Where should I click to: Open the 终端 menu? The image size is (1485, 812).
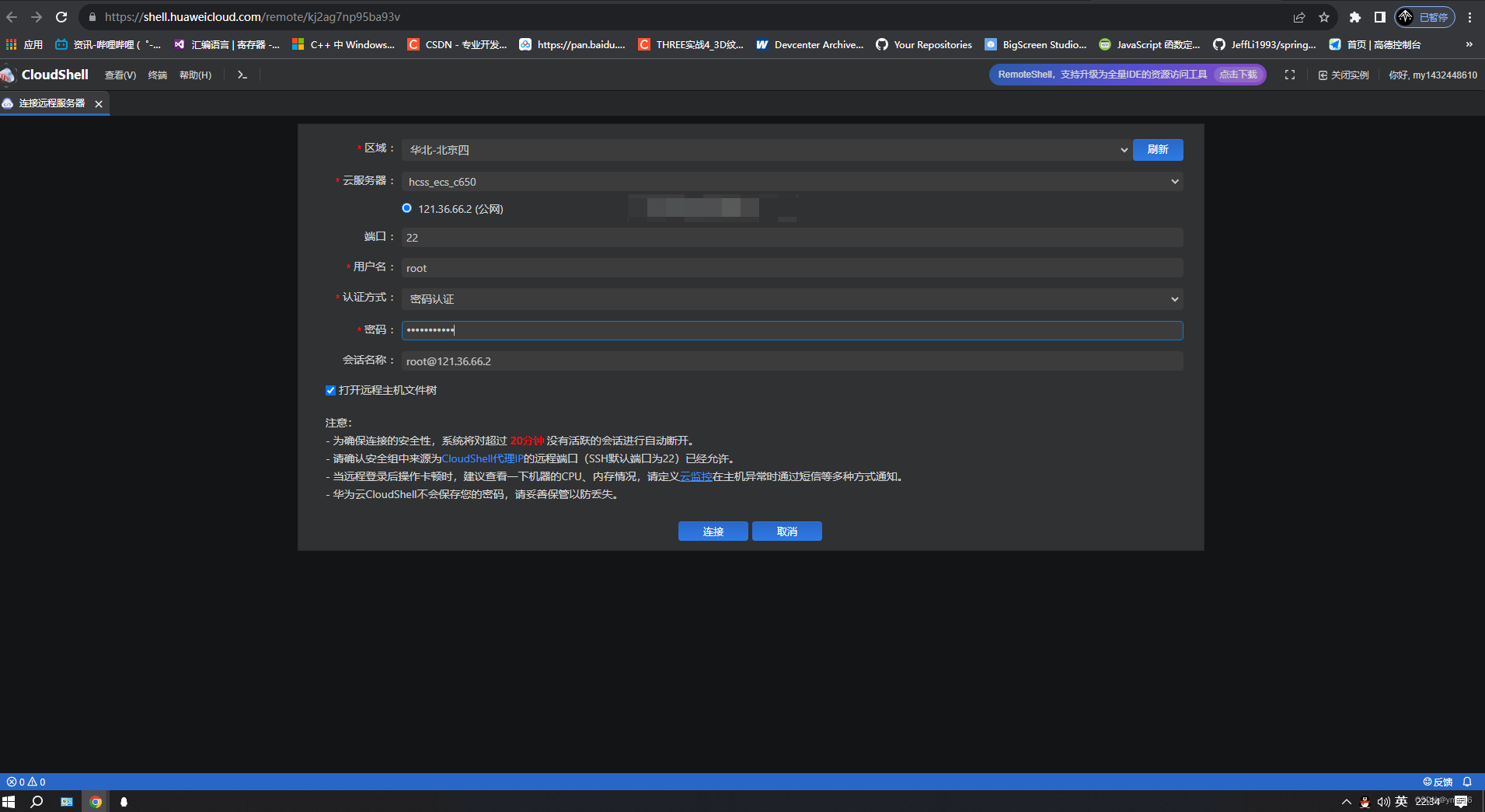(x=158, y=75)
